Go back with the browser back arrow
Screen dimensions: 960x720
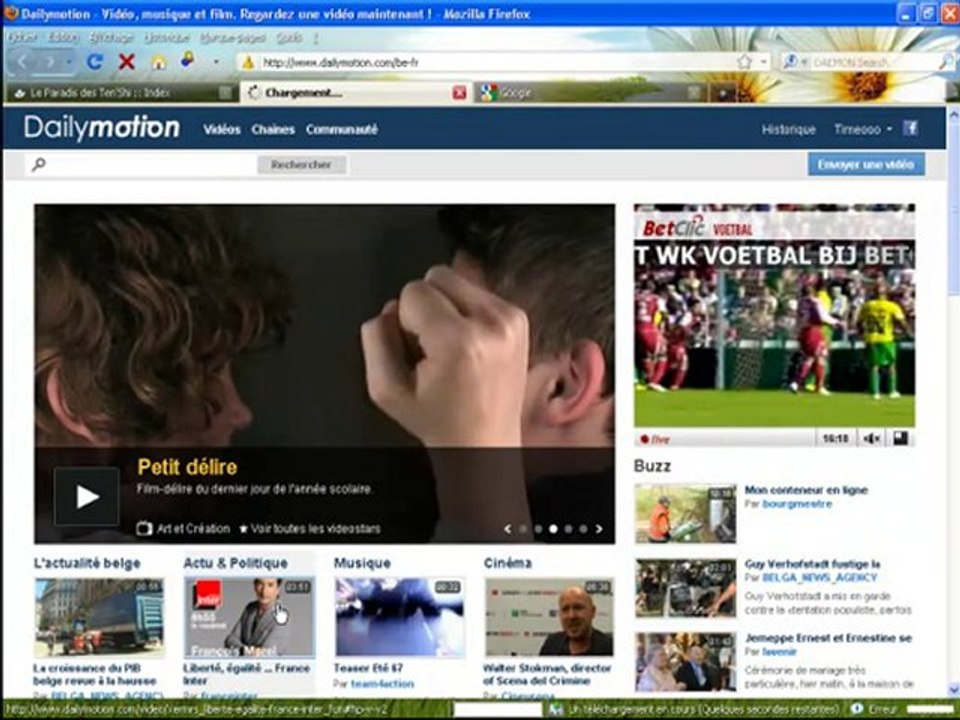tap(23, 61)
